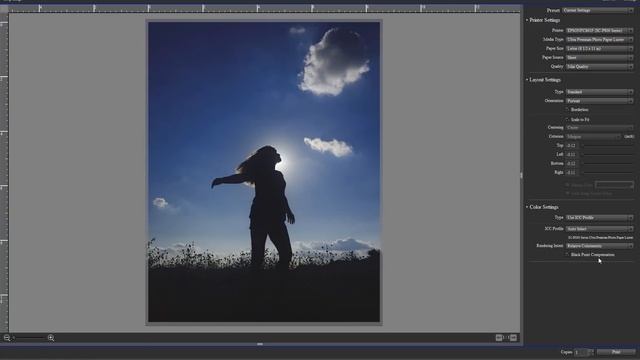Click the Print button
The height and width of the screenshot is (360, 640).
point(616,352)
